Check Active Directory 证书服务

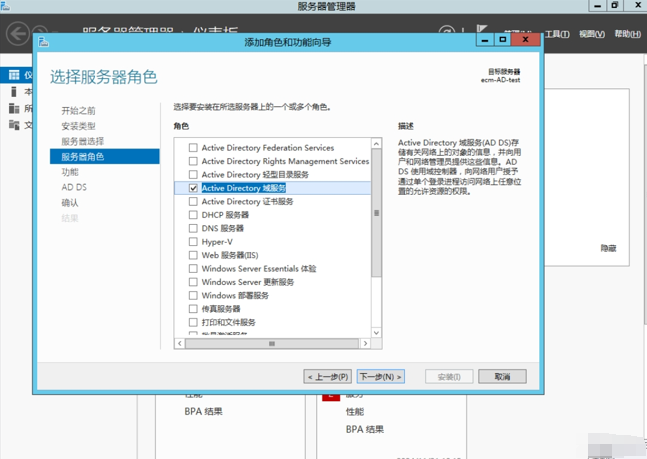193,201
